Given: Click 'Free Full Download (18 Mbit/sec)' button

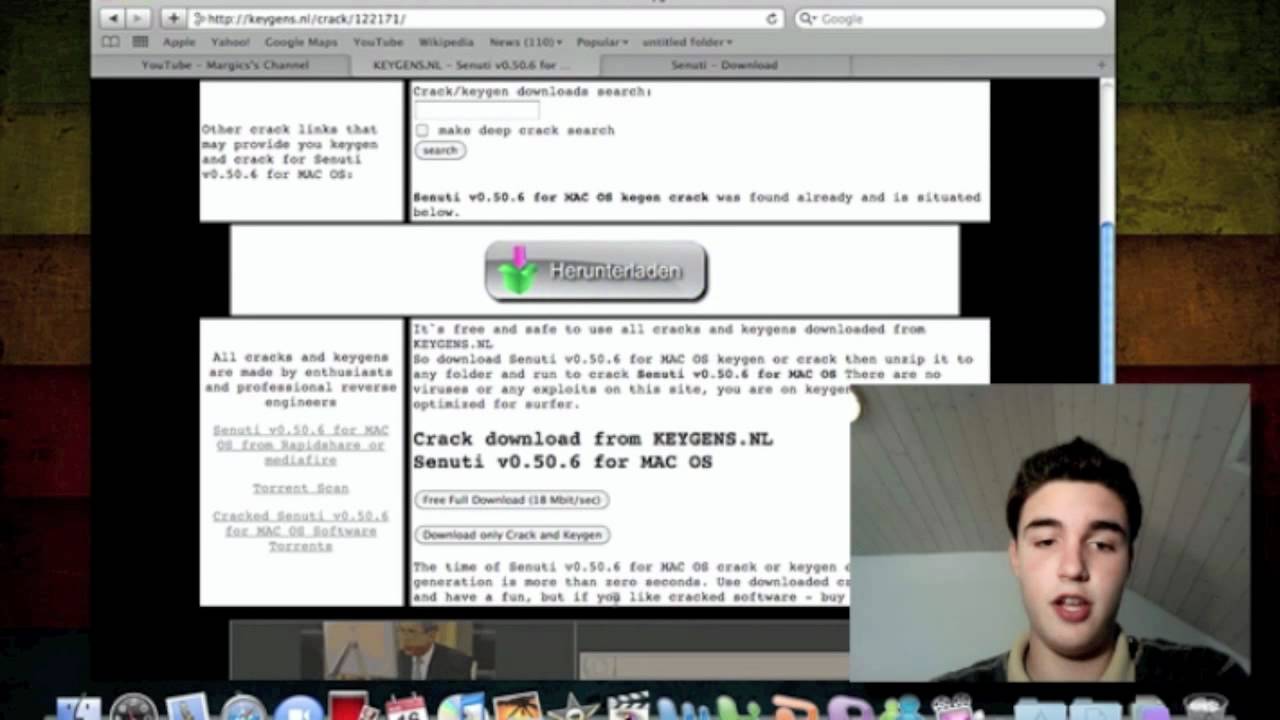Looking at the screenshot, I should point(511,500).
